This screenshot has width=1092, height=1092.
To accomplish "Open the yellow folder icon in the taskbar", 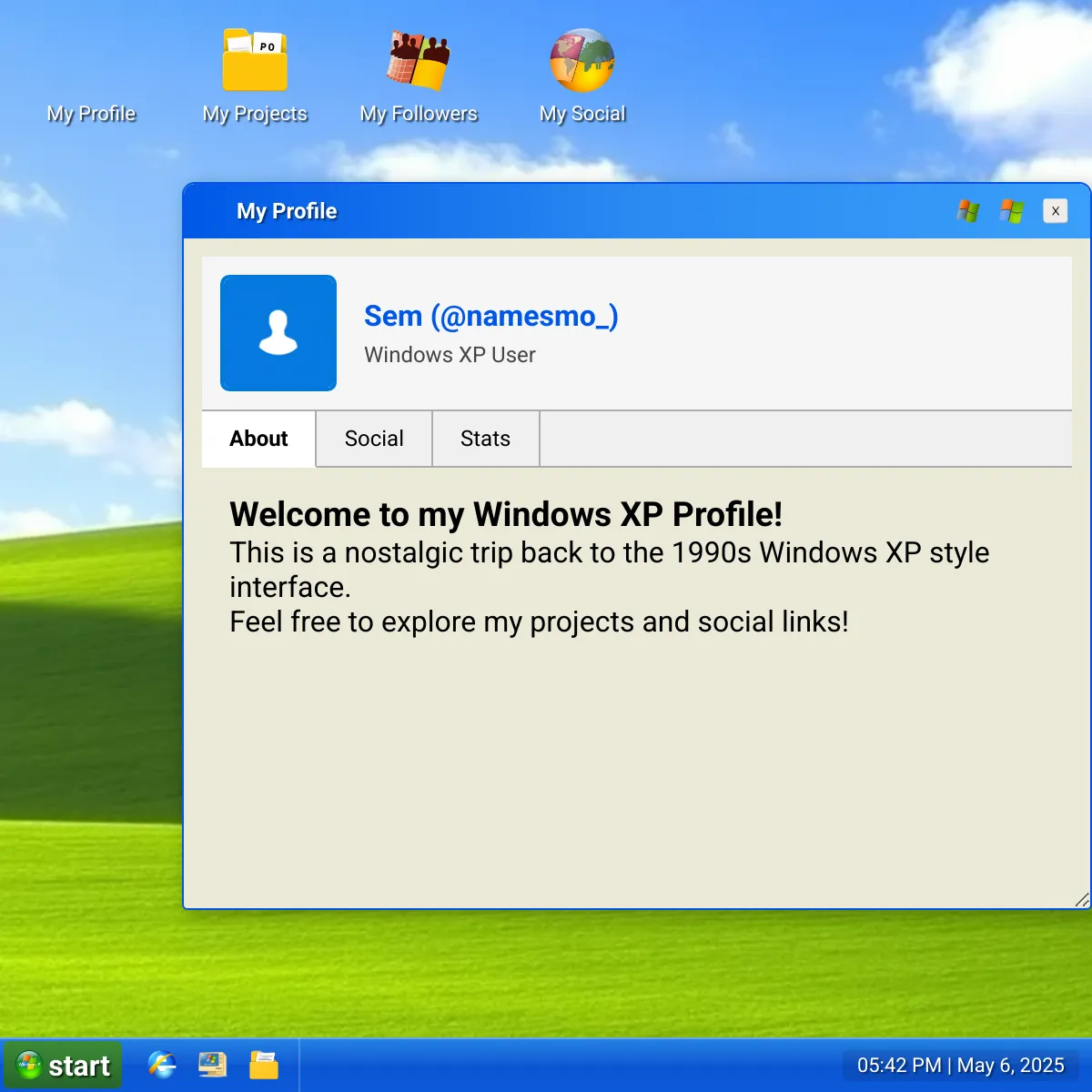I will point(264,1065).
